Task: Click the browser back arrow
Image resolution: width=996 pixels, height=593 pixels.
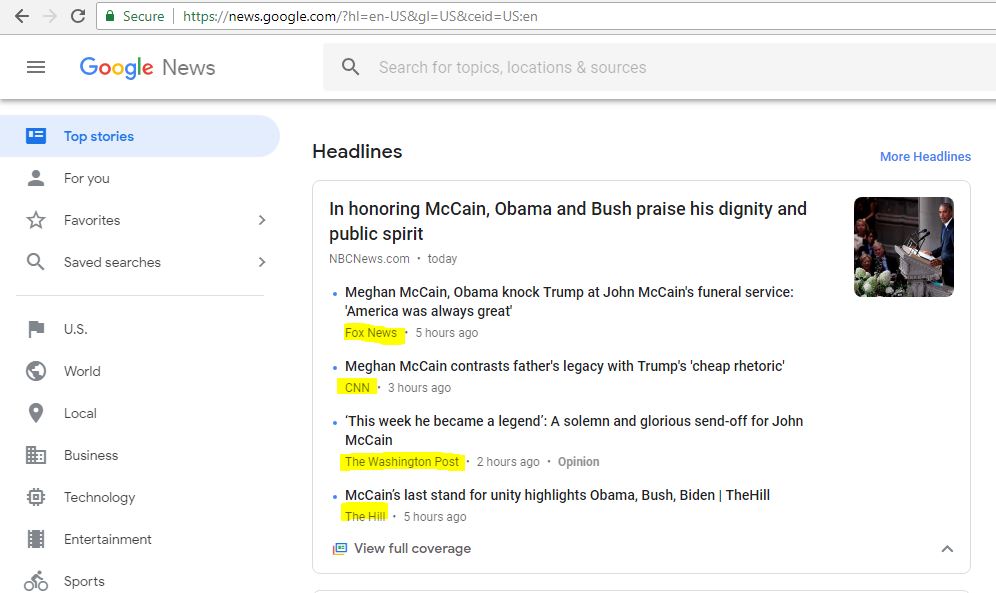Action: pos(22,16)
